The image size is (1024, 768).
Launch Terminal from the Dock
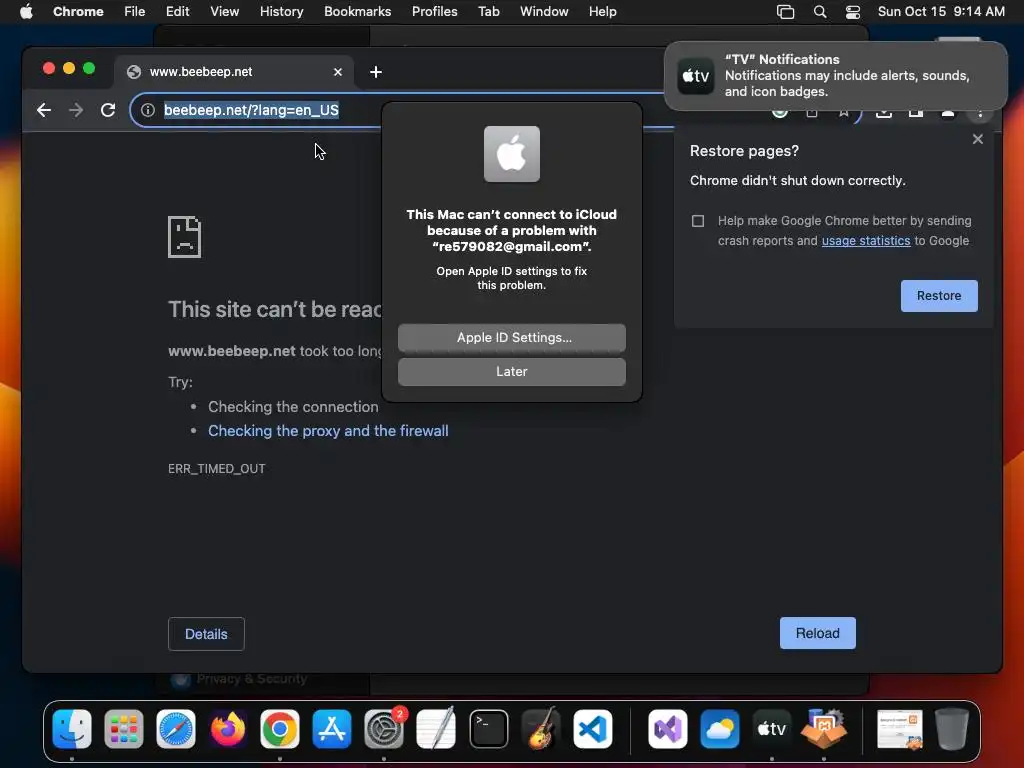488,728
